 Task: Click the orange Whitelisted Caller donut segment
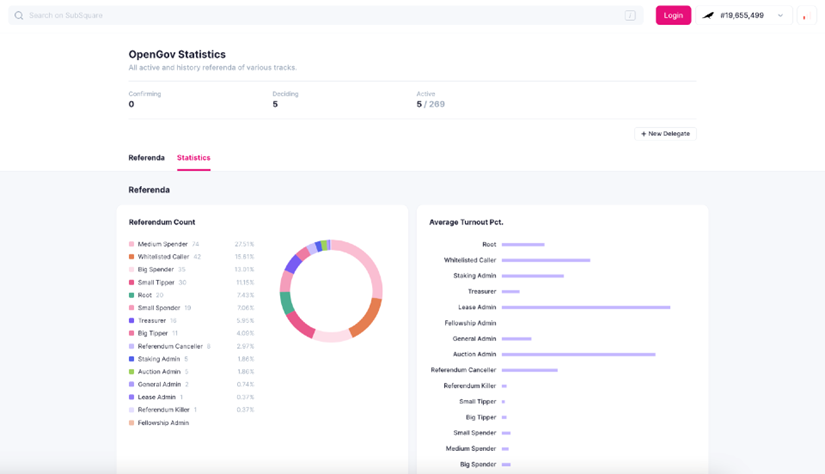click(365, 317)
